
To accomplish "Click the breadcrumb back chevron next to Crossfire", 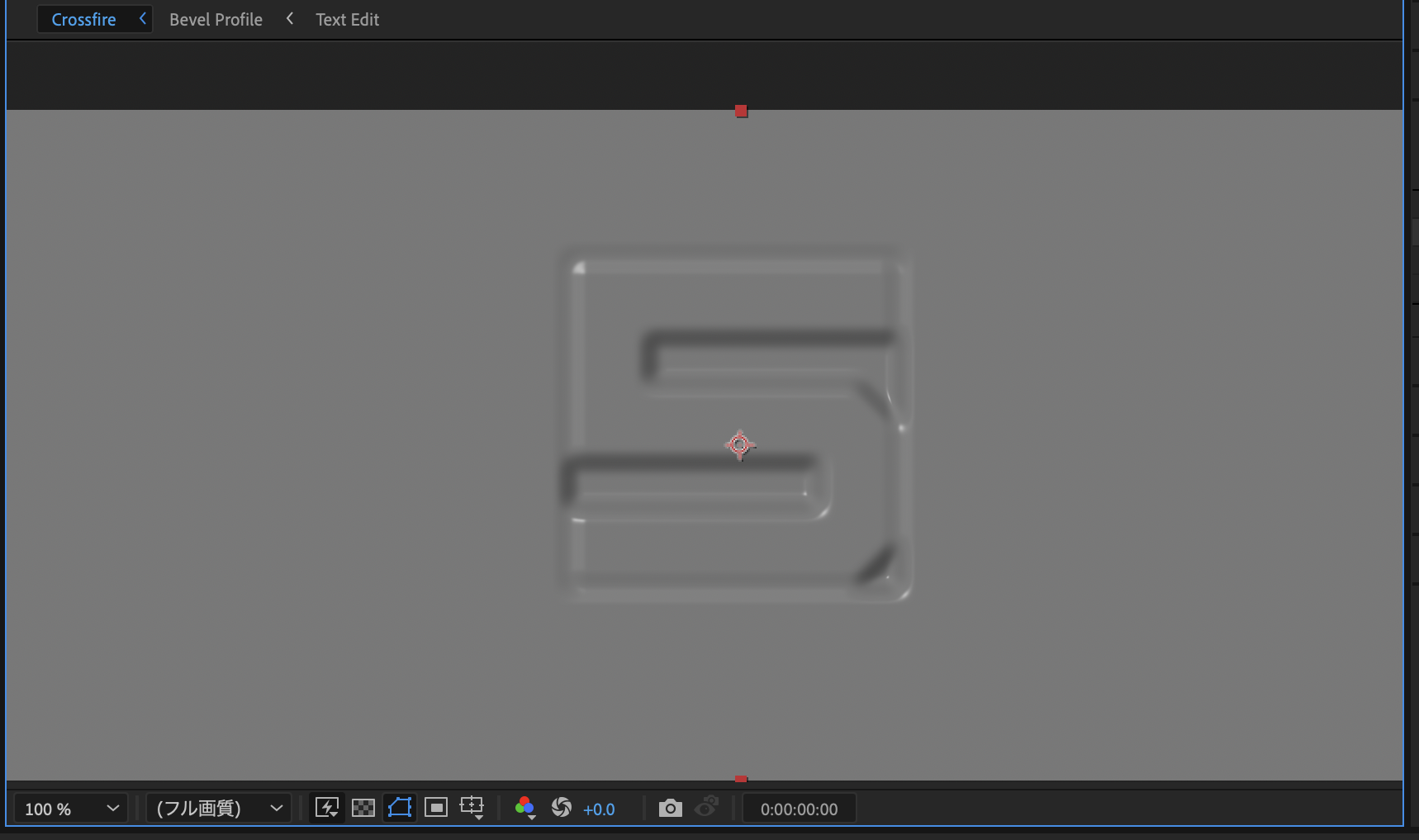I will tap(142, 18).
